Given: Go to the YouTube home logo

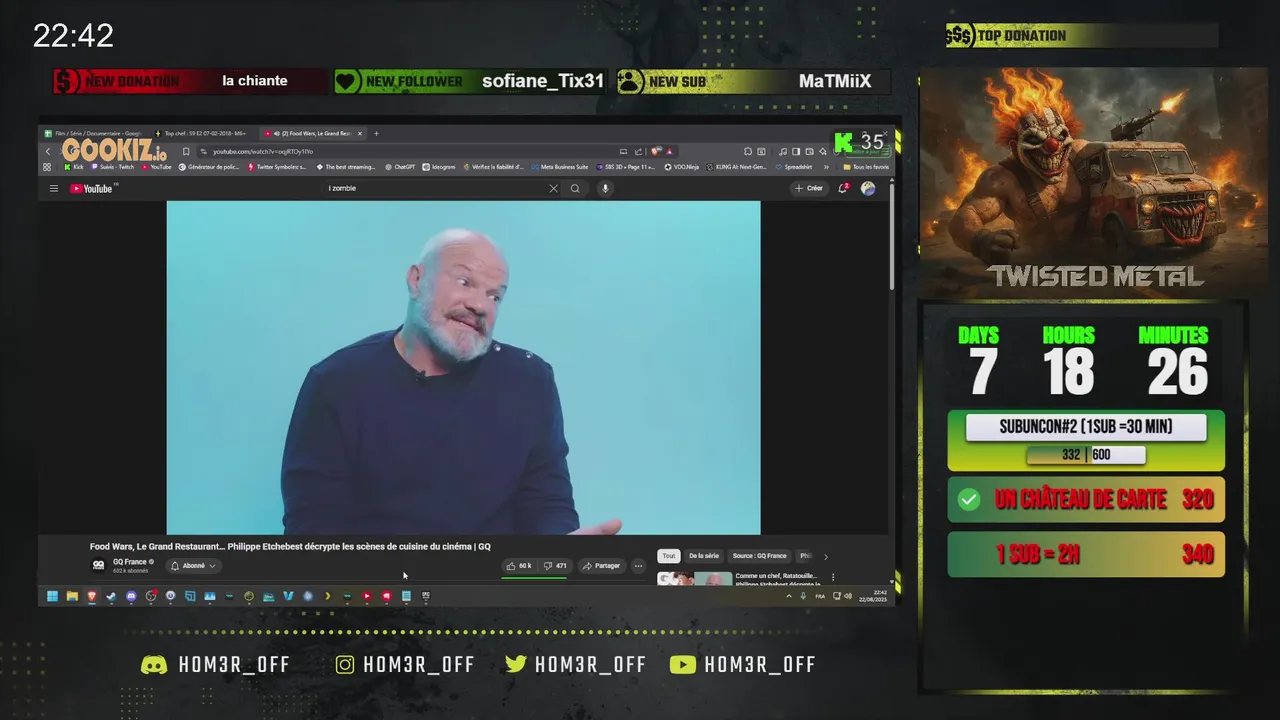Looking at the screenshot, I should tap(92, 188).
